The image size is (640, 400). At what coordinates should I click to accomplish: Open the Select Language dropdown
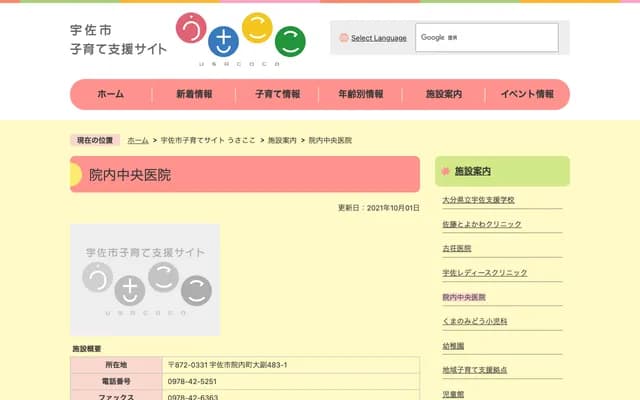378,38
